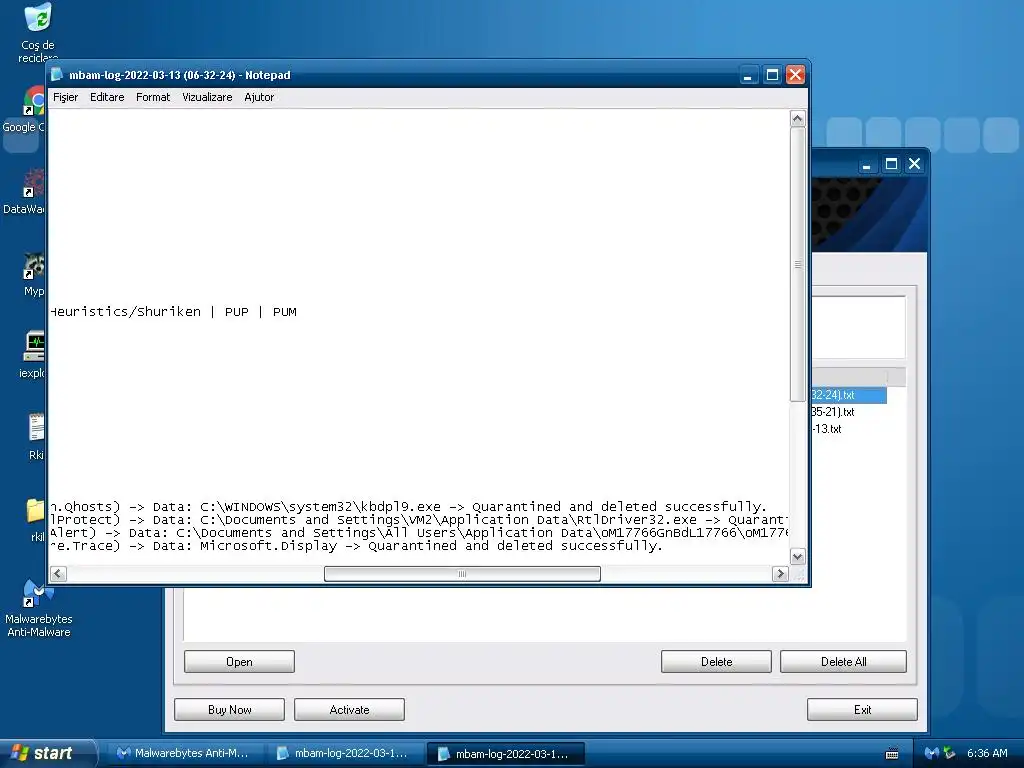Click the Notepad vertical scrollbar thumb
The height and width of the screenshot is (768, 1024).
tap(797, 264)
